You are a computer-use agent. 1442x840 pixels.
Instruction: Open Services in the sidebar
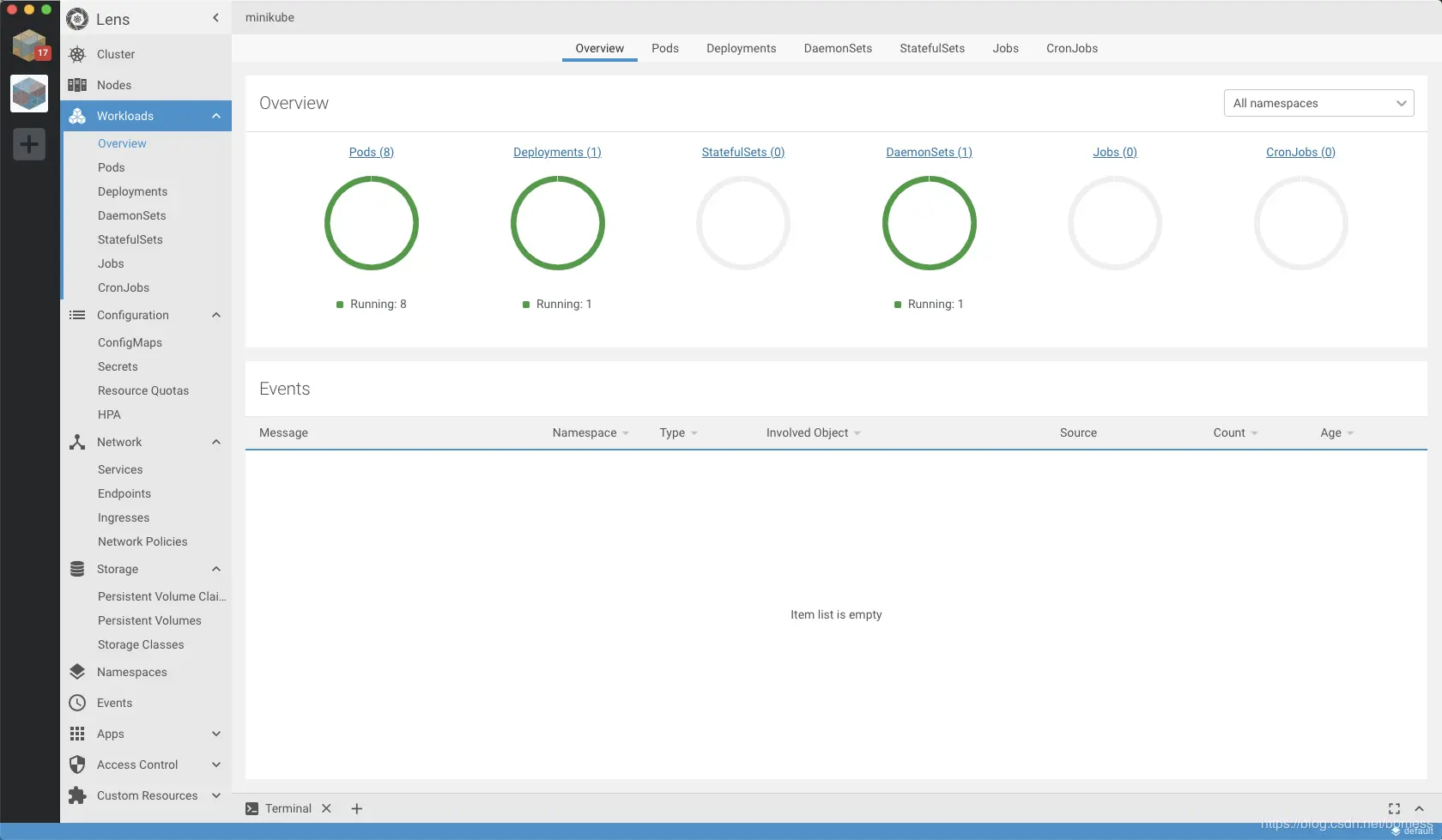[x=120, y=469]
